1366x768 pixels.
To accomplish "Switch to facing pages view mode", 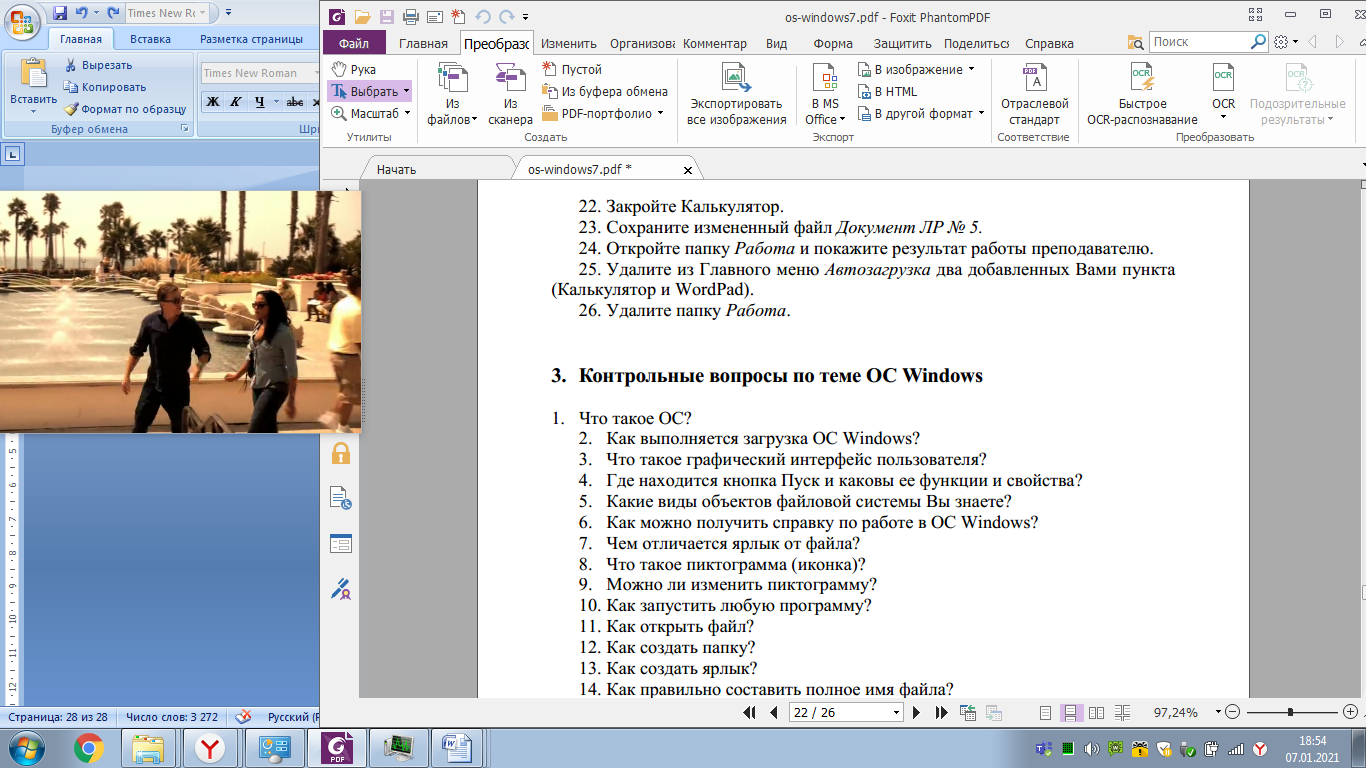I will pyautogui.click(x=1096, y=713).
